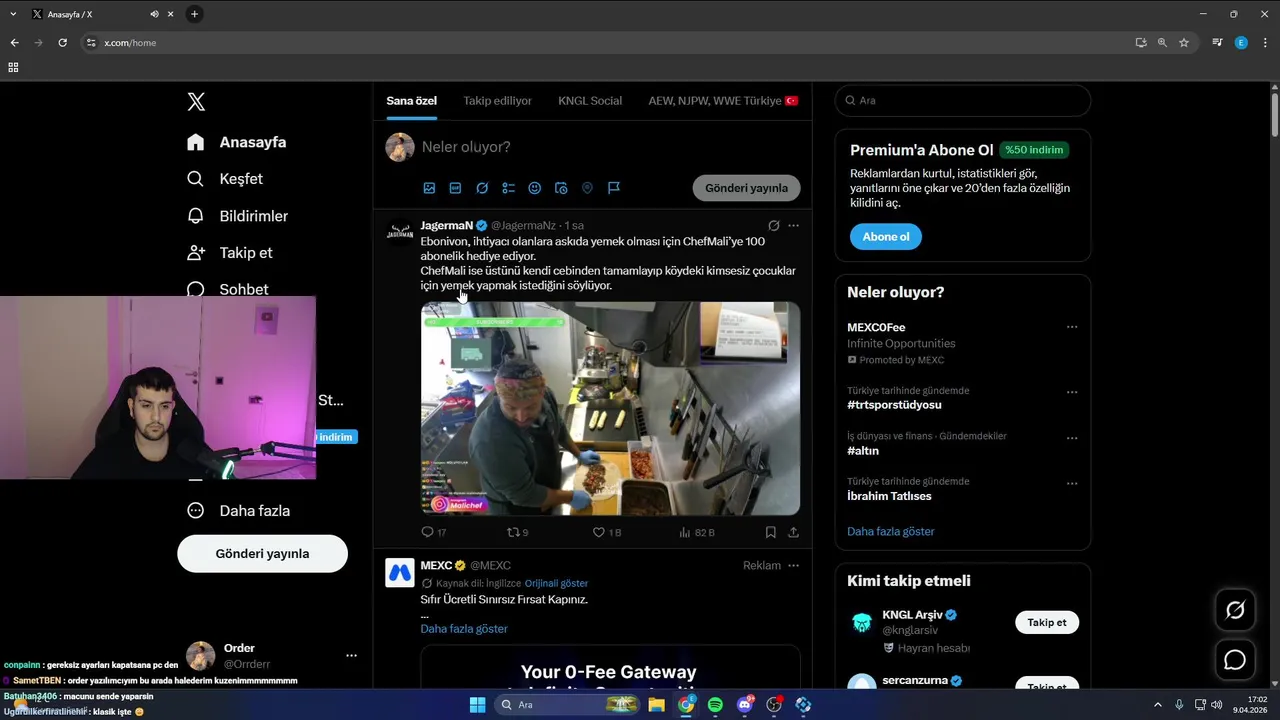Schedule the post
This screenshot has width=1280, height=720.
pyautogui.click(x=561, y=188)
